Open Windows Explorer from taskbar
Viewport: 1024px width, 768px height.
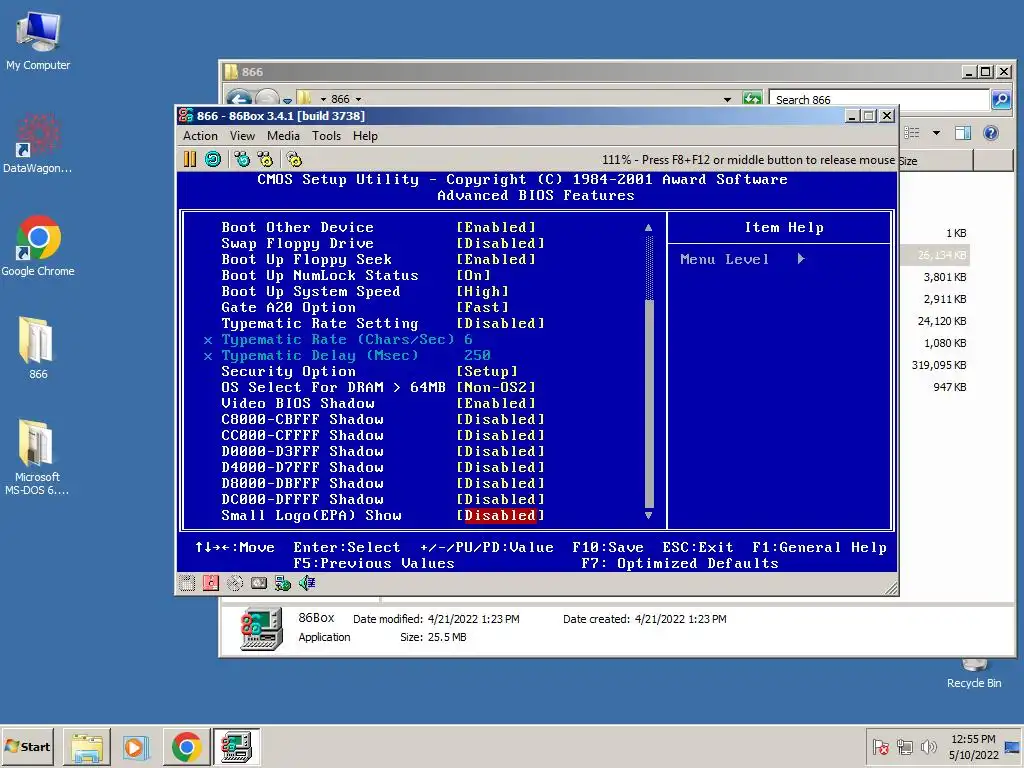coord(87,746)
